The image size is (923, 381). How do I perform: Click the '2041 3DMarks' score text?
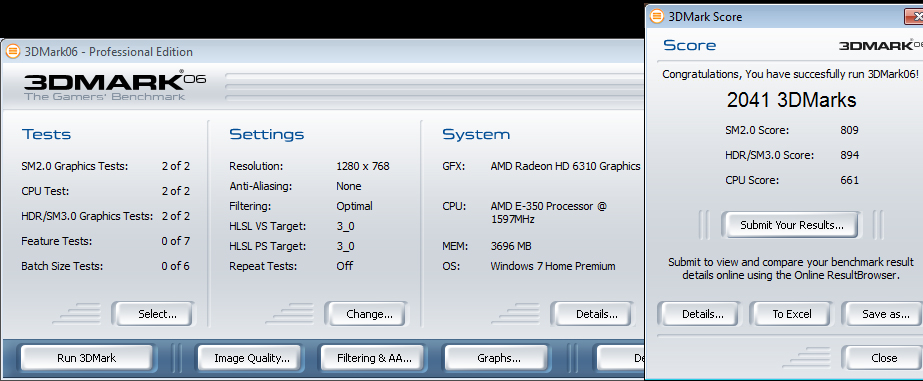(791, 100)
